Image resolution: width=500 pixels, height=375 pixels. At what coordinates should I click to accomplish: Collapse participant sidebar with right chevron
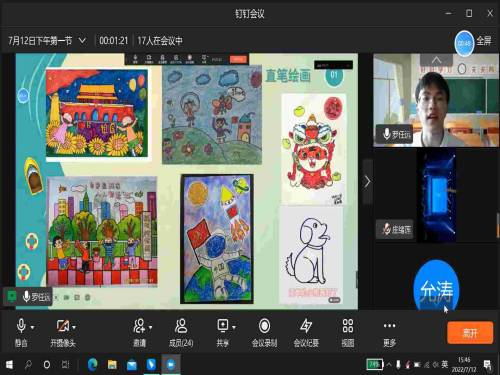(x=367, y=182)
